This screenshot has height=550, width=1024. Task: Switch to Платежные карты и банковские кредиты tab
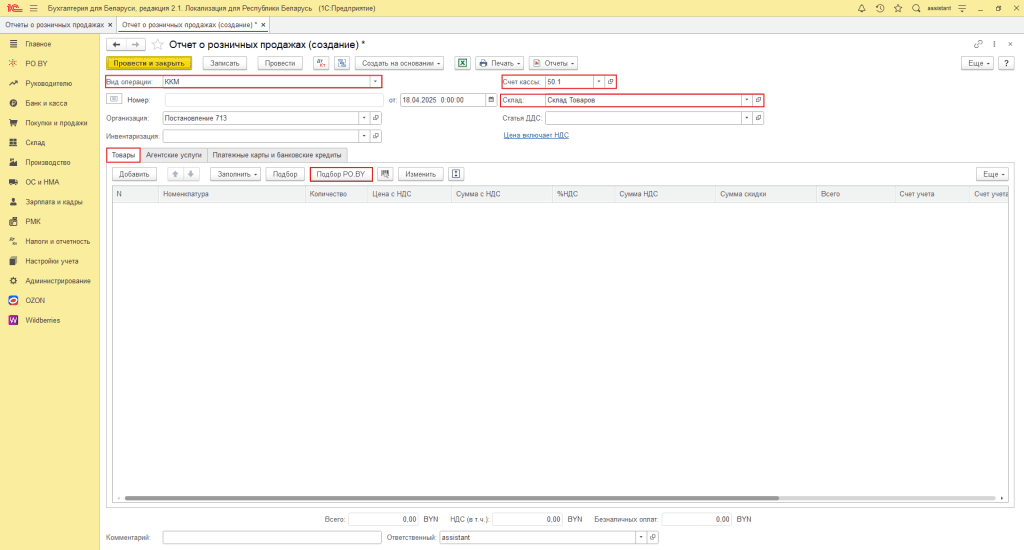[277, 155]
